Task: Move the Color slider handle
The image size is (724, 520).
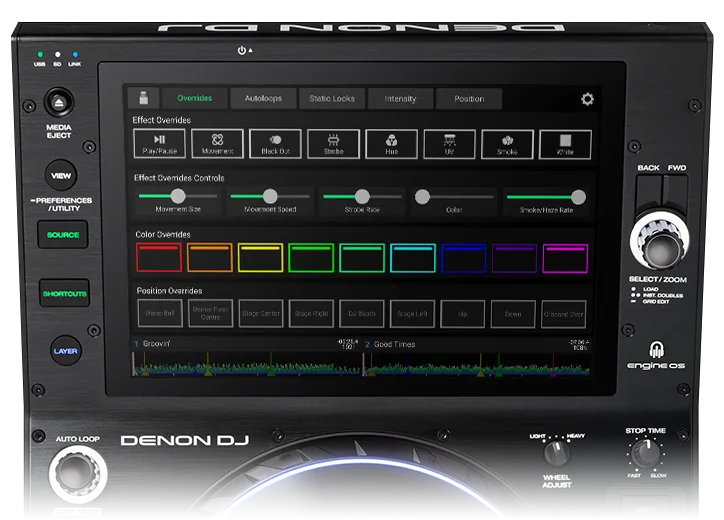Action: coord(422,197)
